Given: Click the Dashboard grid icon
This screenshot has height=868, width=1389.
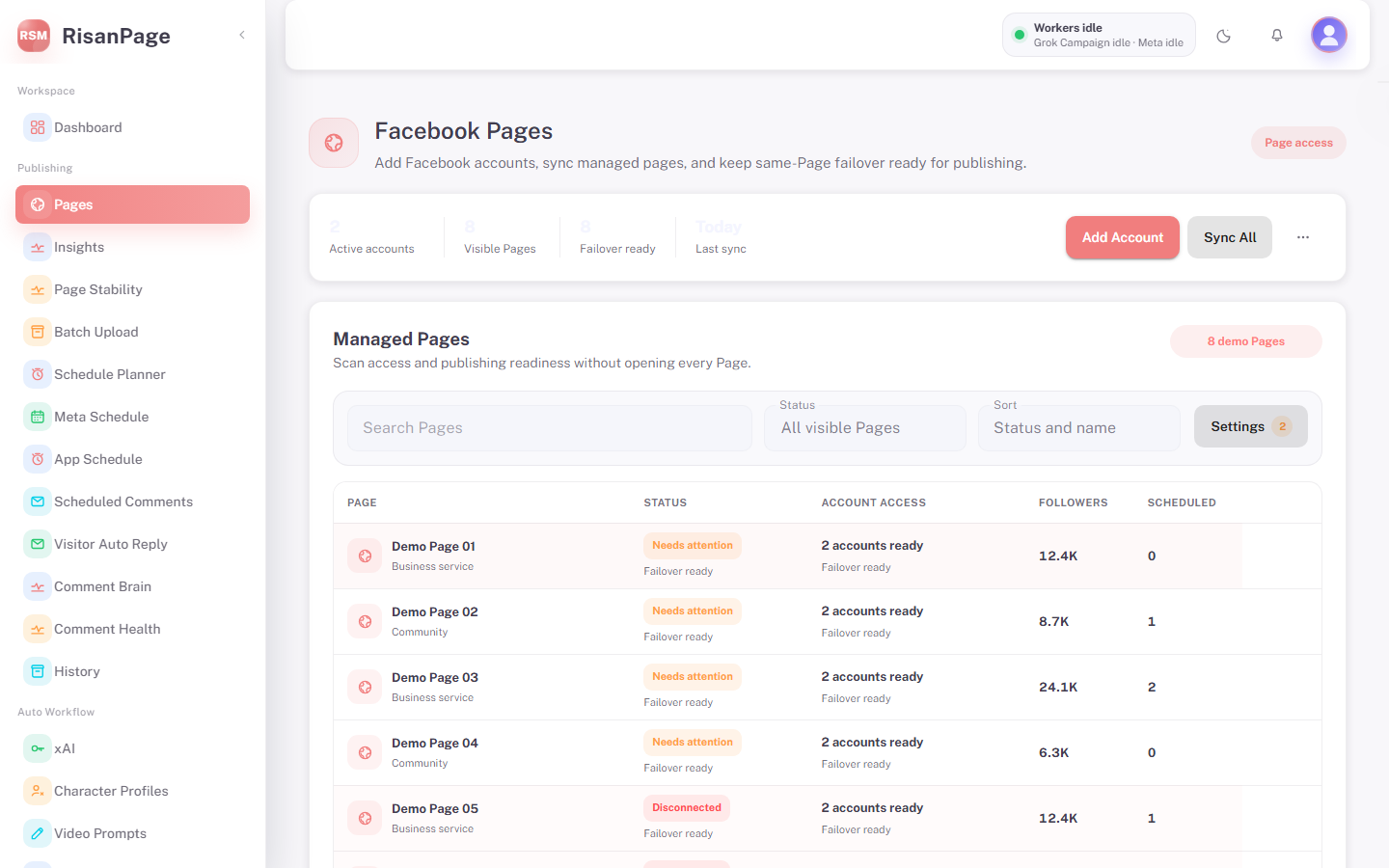Looking at the screenshot, I should [x=38, y=127].
